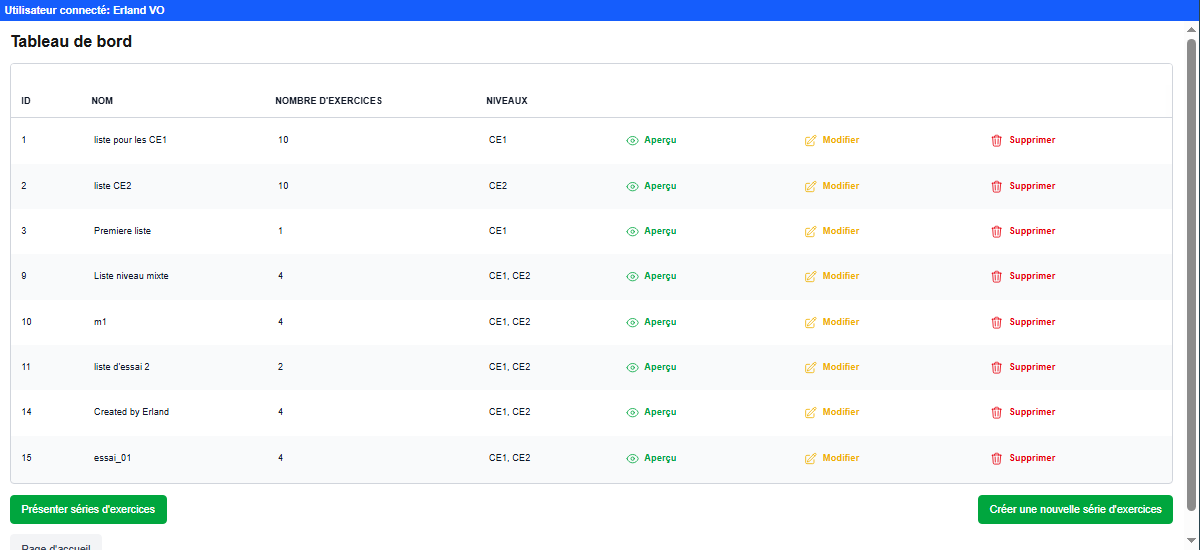Select Modifier for Liste niveau mixte
Image resolution: width=1200 pixels, height=550 pixels.
coord(840,276)
